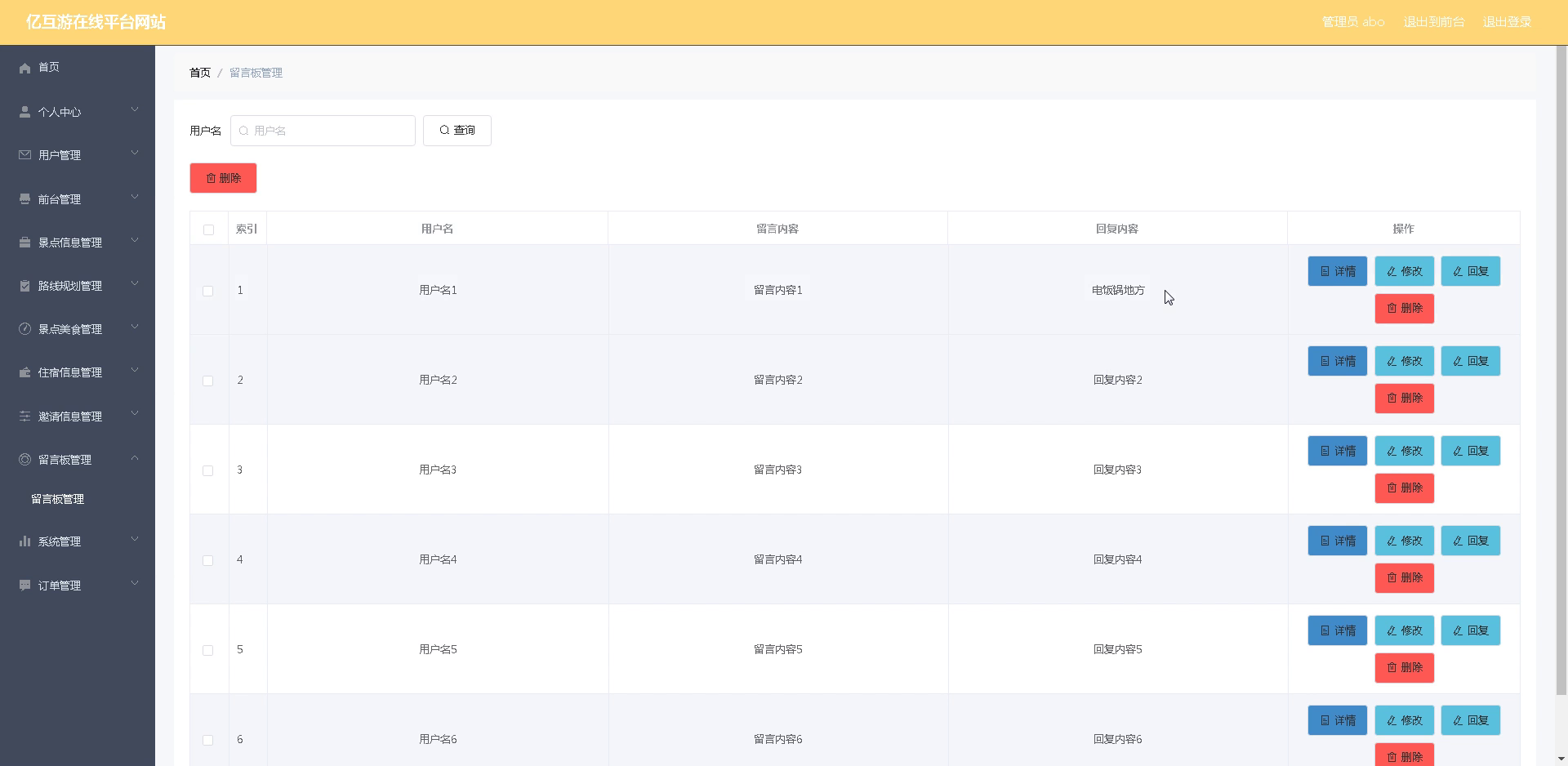This screenshot has width=1568, height=766.
Task: Click the envelope icon beside 用户管理
Action: (24, 155)
